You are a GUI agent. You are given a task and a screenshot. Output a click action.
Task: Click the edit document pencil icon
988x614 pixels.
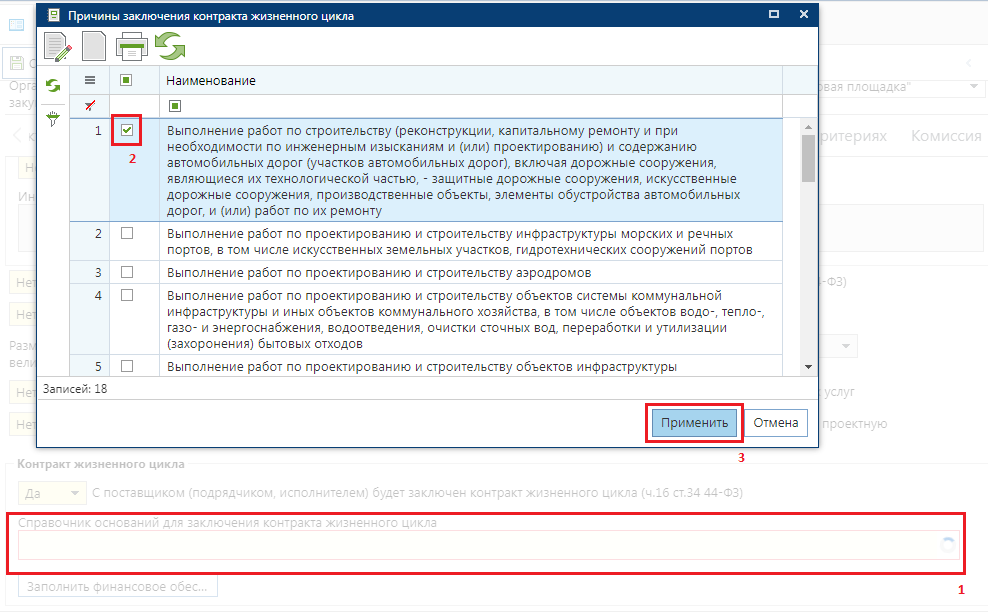(58, 47)
